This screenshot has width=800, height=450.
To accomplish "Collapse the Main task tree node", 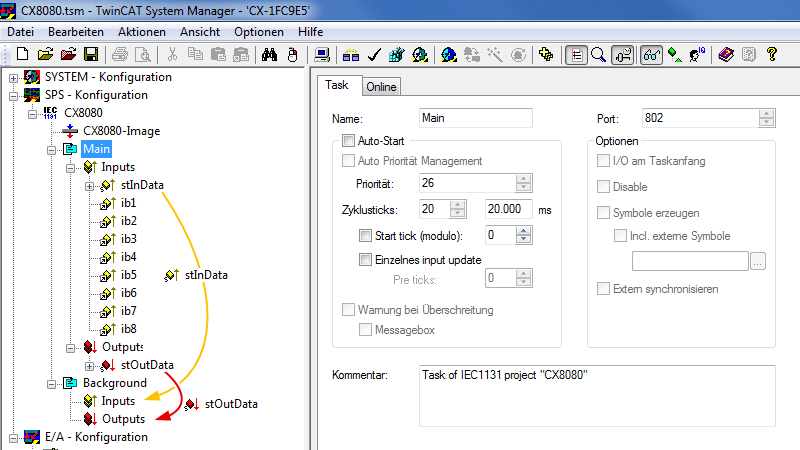I will click(x=52, y=150).
